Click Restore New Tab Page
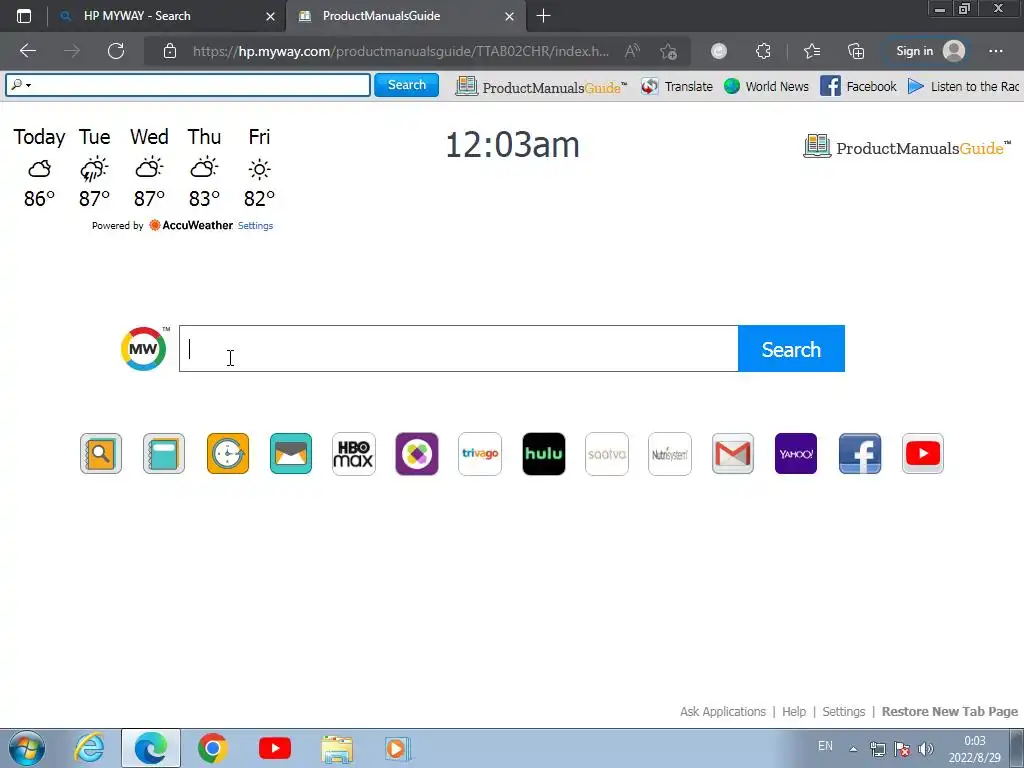The width and height of the screenshot is (1024, 768). pos(950,711)
